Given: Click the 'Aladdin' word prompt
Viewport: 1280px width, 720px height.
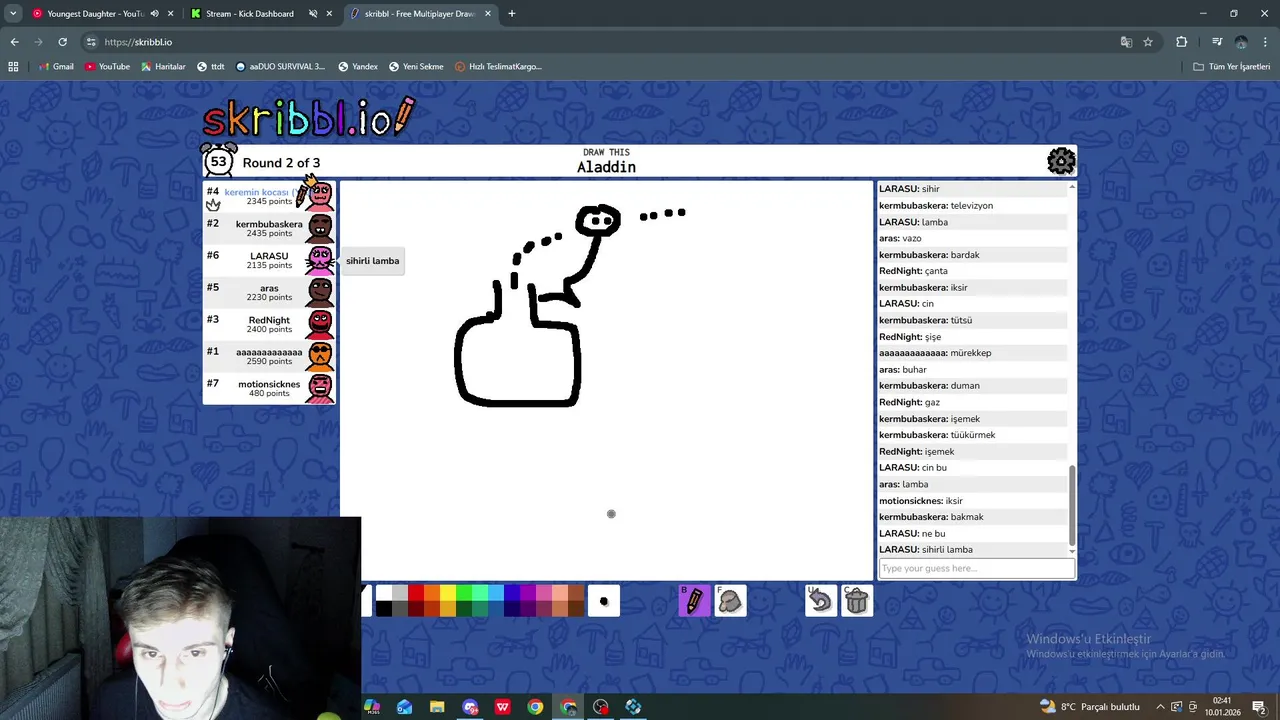Looking at the screenshot, I should (x=606, y=167).
